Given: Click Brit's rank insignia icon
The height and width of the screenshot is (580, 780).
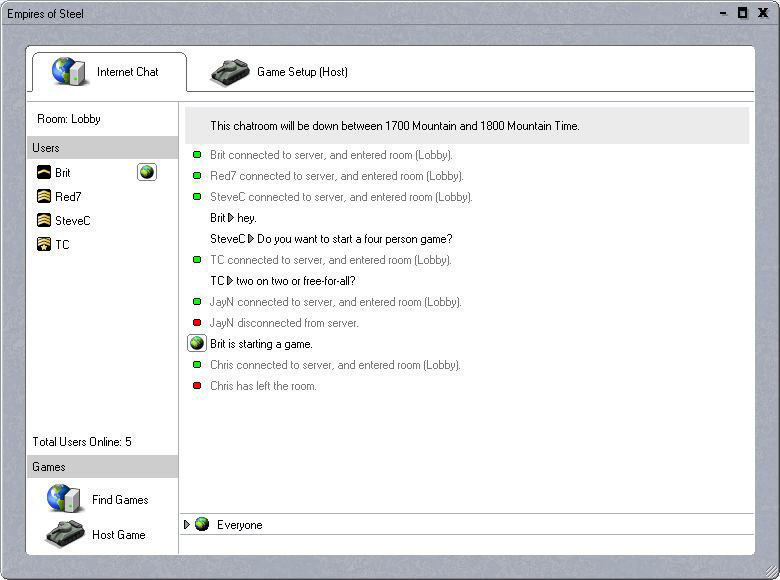Looking at the screenshot, I should pos(44,172).
